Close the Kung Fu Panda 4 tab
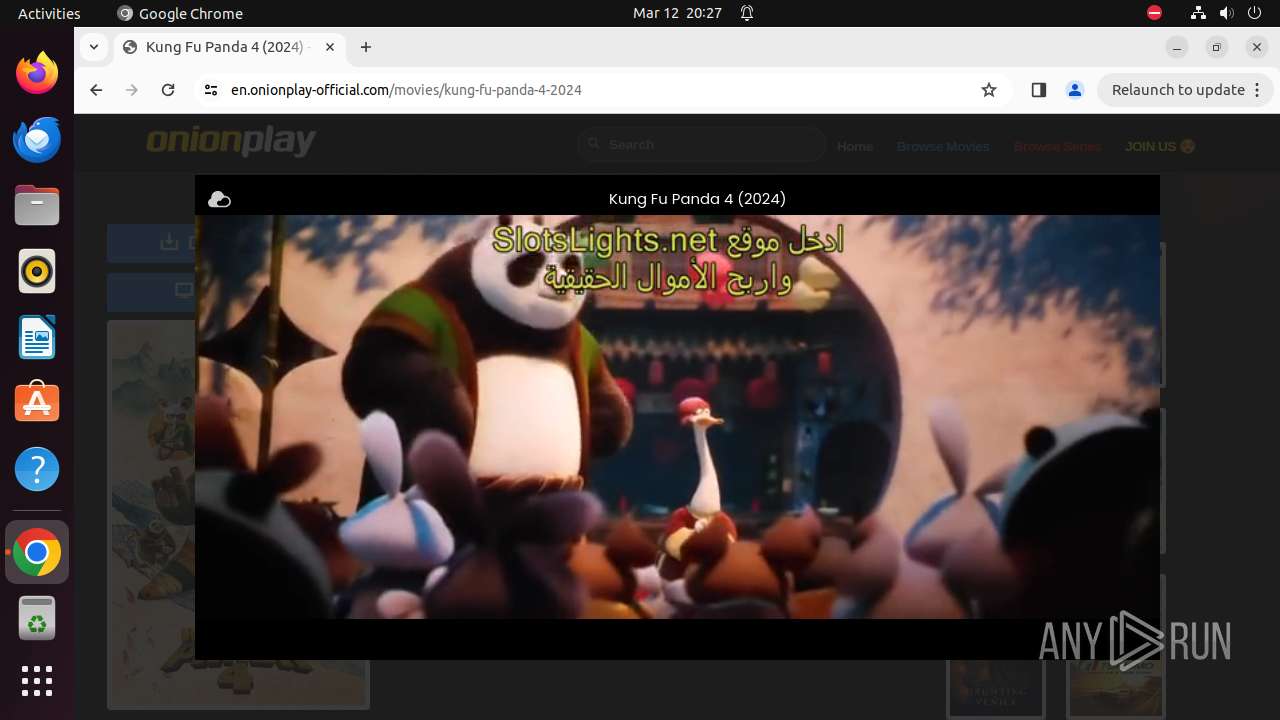 click(x=330, y=47)
